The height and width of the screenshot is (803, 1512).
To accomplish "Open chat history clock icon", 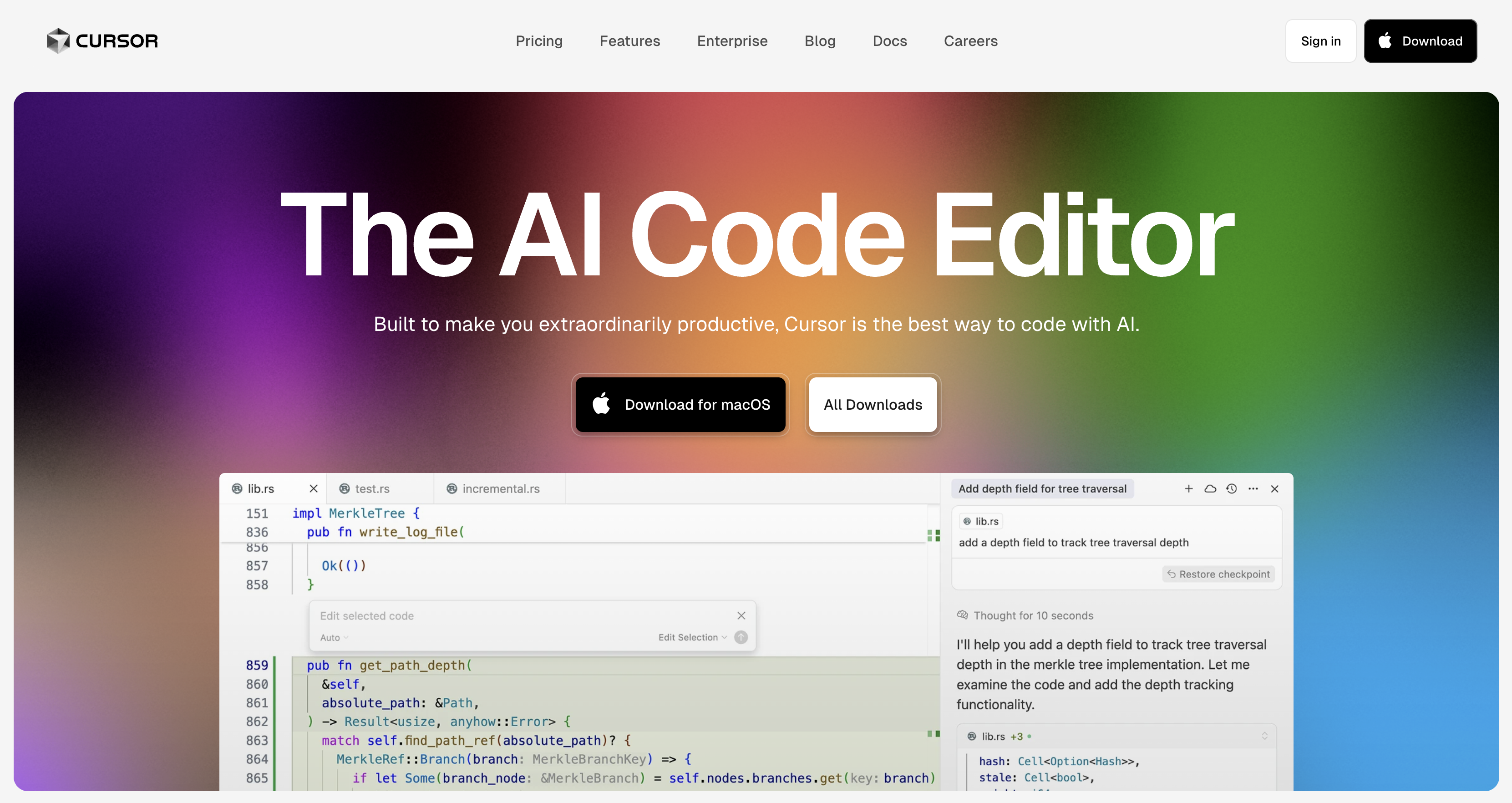I will pyautogui.click(x=1232, y=488).
